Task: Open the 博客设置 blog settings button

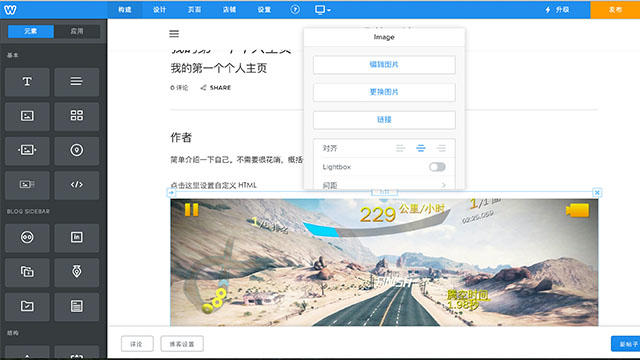Action: (182, 344)
